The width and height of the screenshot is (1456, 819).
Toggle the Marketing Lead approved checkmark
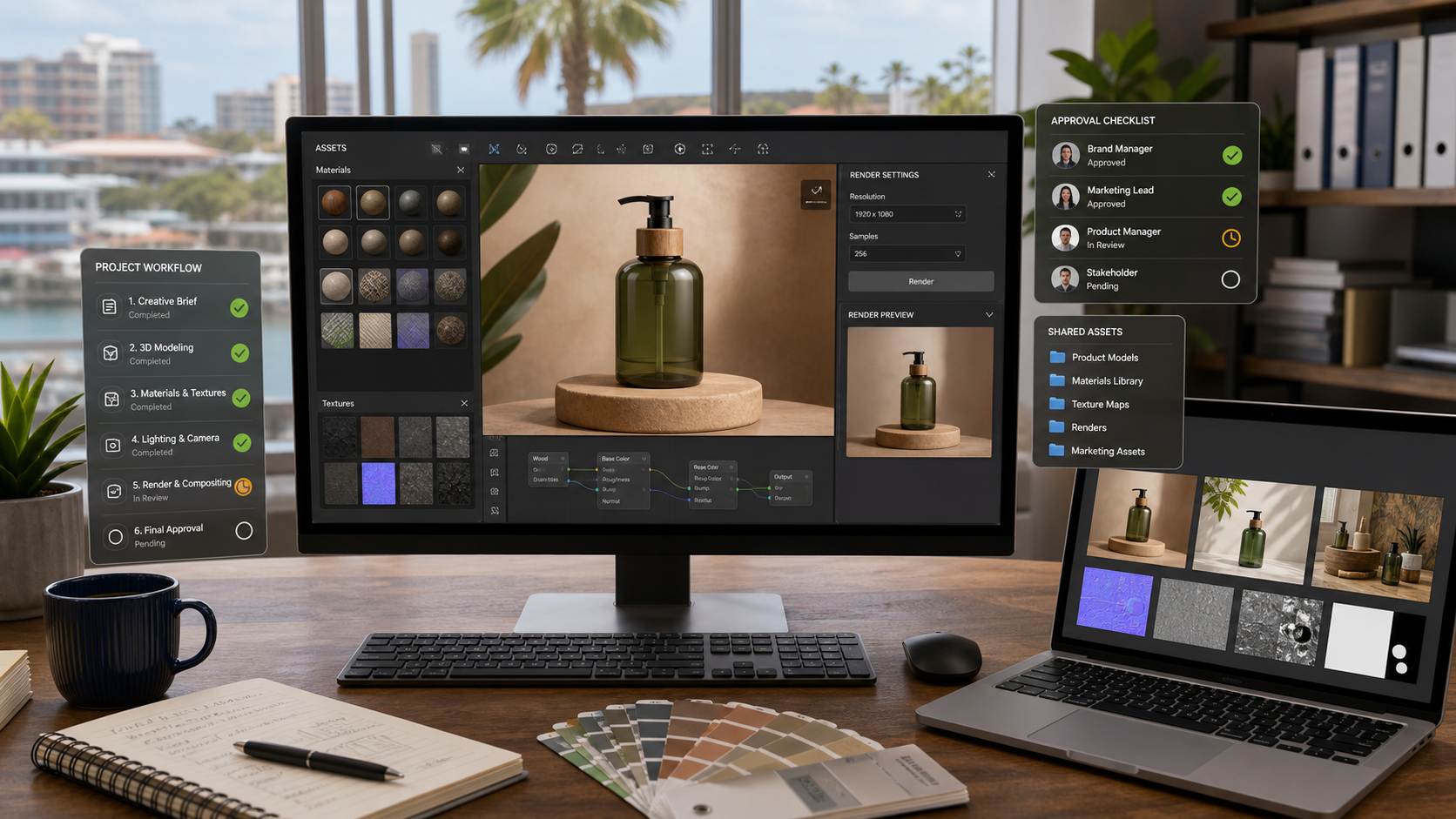tap(1231, 197)
